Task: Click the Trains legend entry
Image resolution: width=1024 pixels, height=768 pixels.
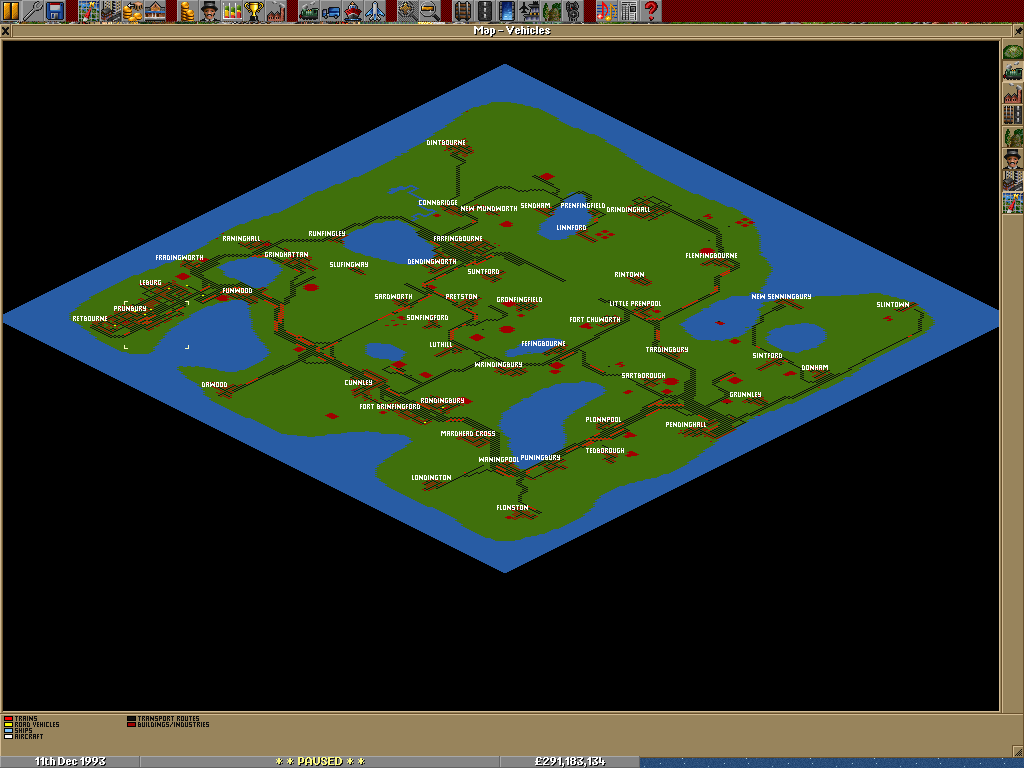Action: [x=21, y=718]
